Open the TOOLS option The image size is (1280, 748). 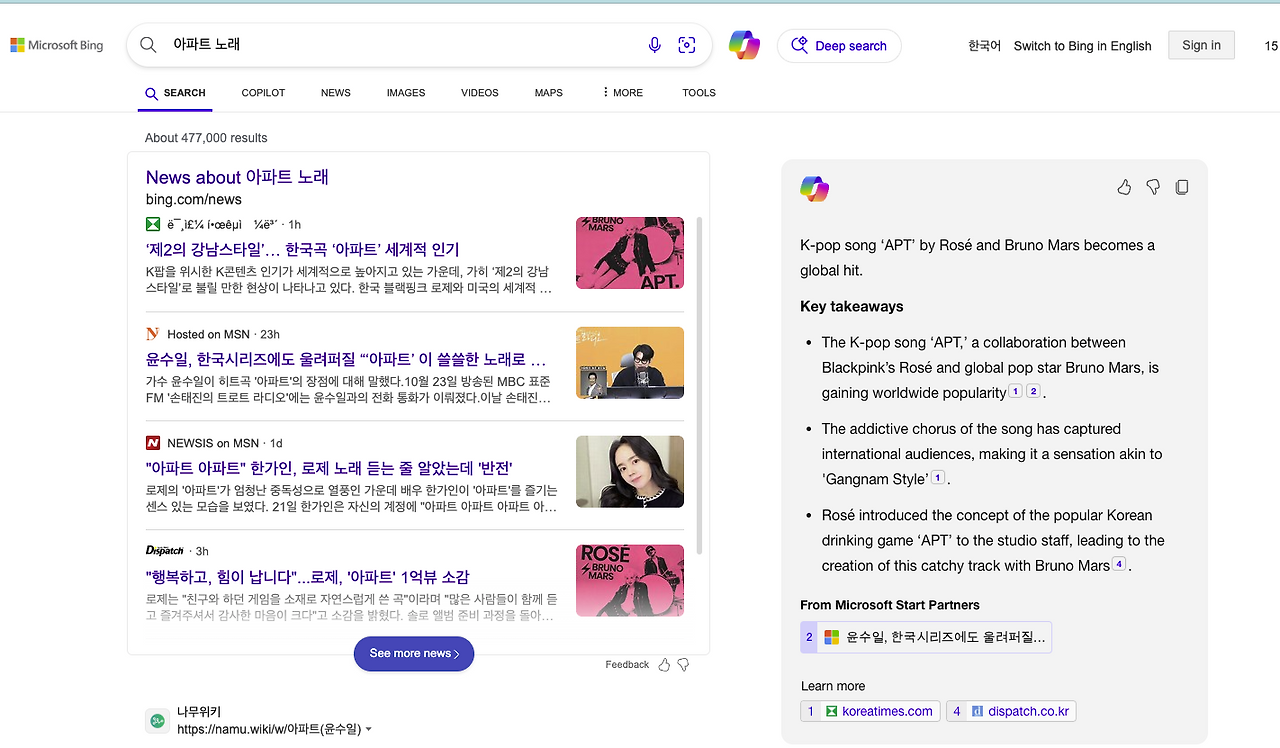[699, 93]
